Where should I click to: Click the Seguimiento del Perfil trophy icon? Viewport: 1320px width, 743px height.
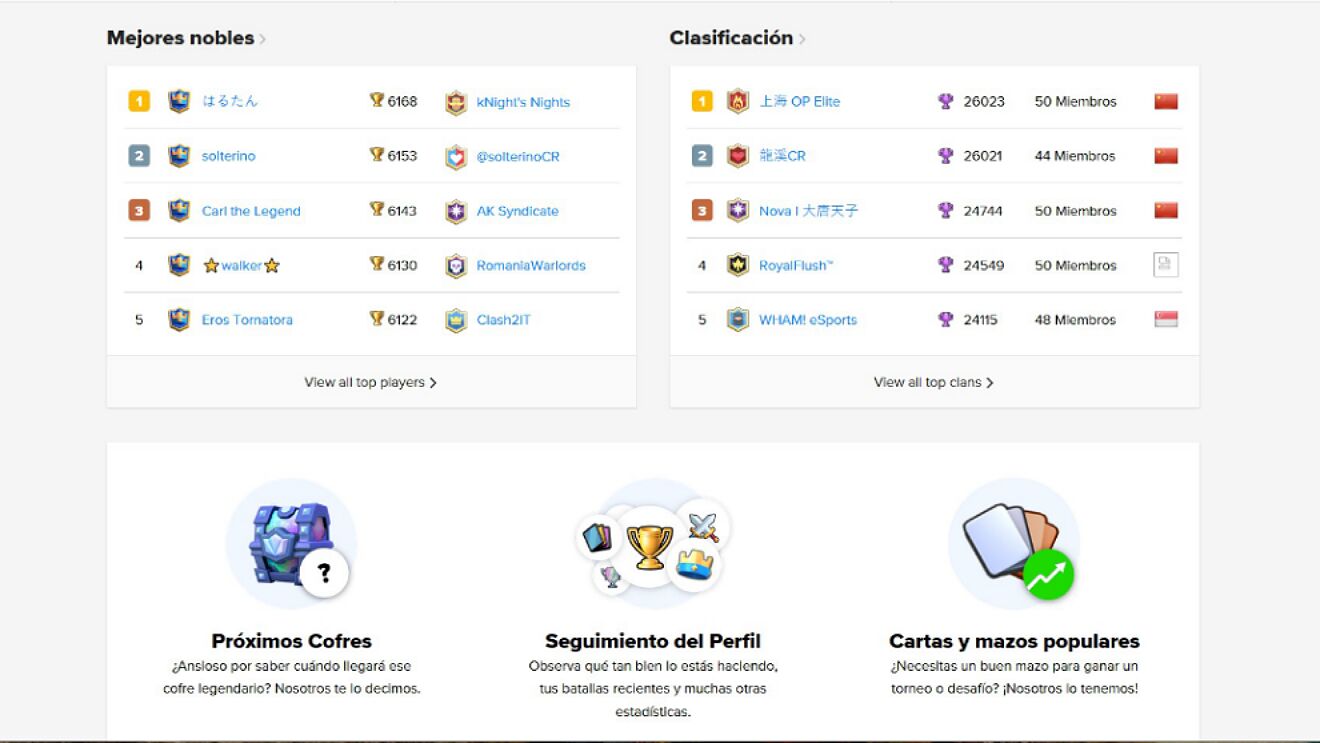(649, 545)
